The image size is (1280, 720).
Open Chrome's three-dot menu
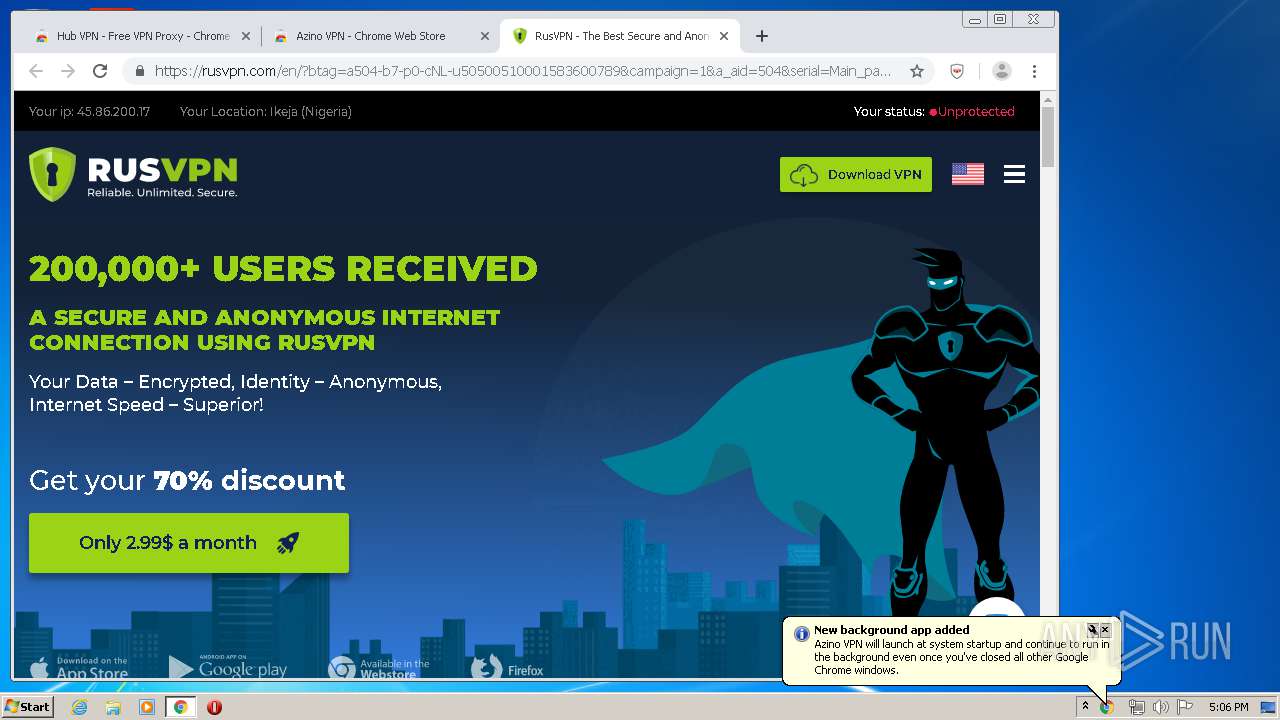point(1034,71)
